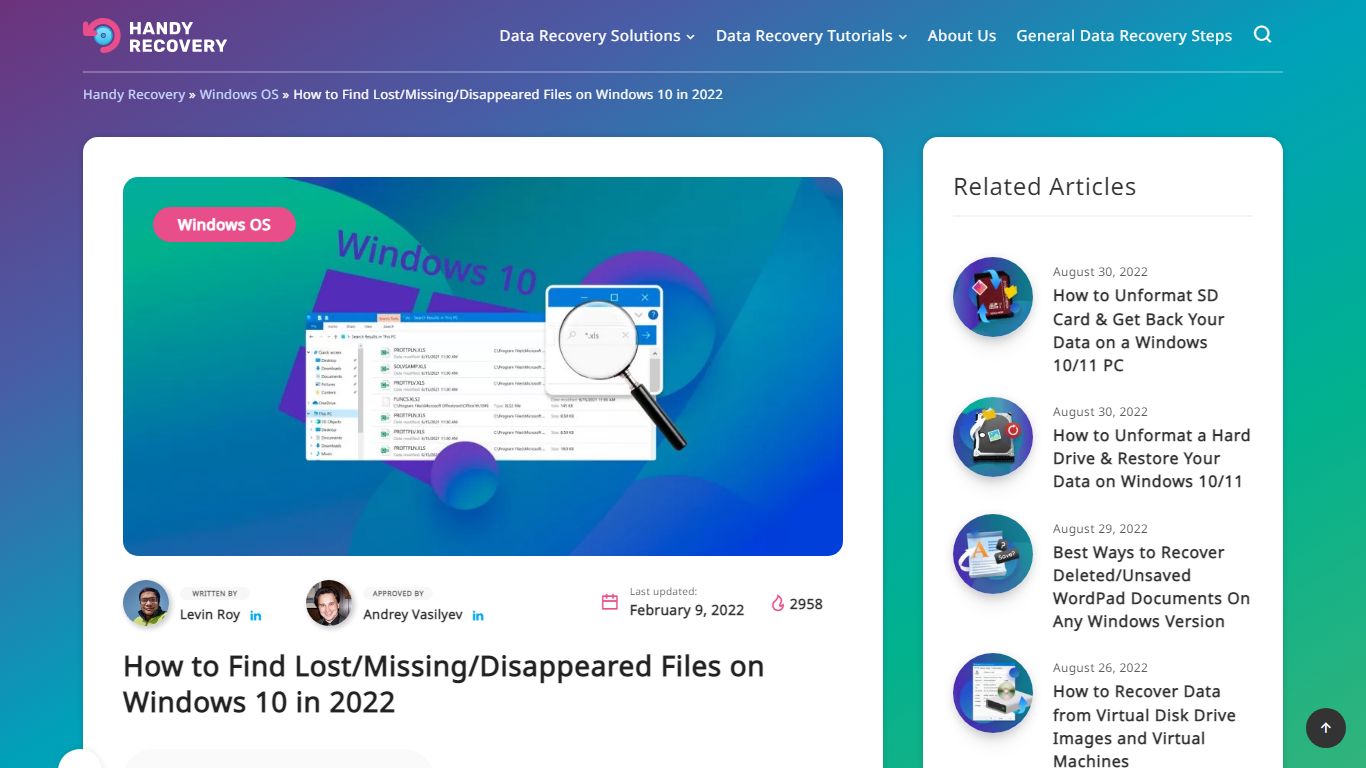Open How to Unformat SD Card article
The height and width of the screenshot is (768, 1366).
click(x=1138, y=330)
